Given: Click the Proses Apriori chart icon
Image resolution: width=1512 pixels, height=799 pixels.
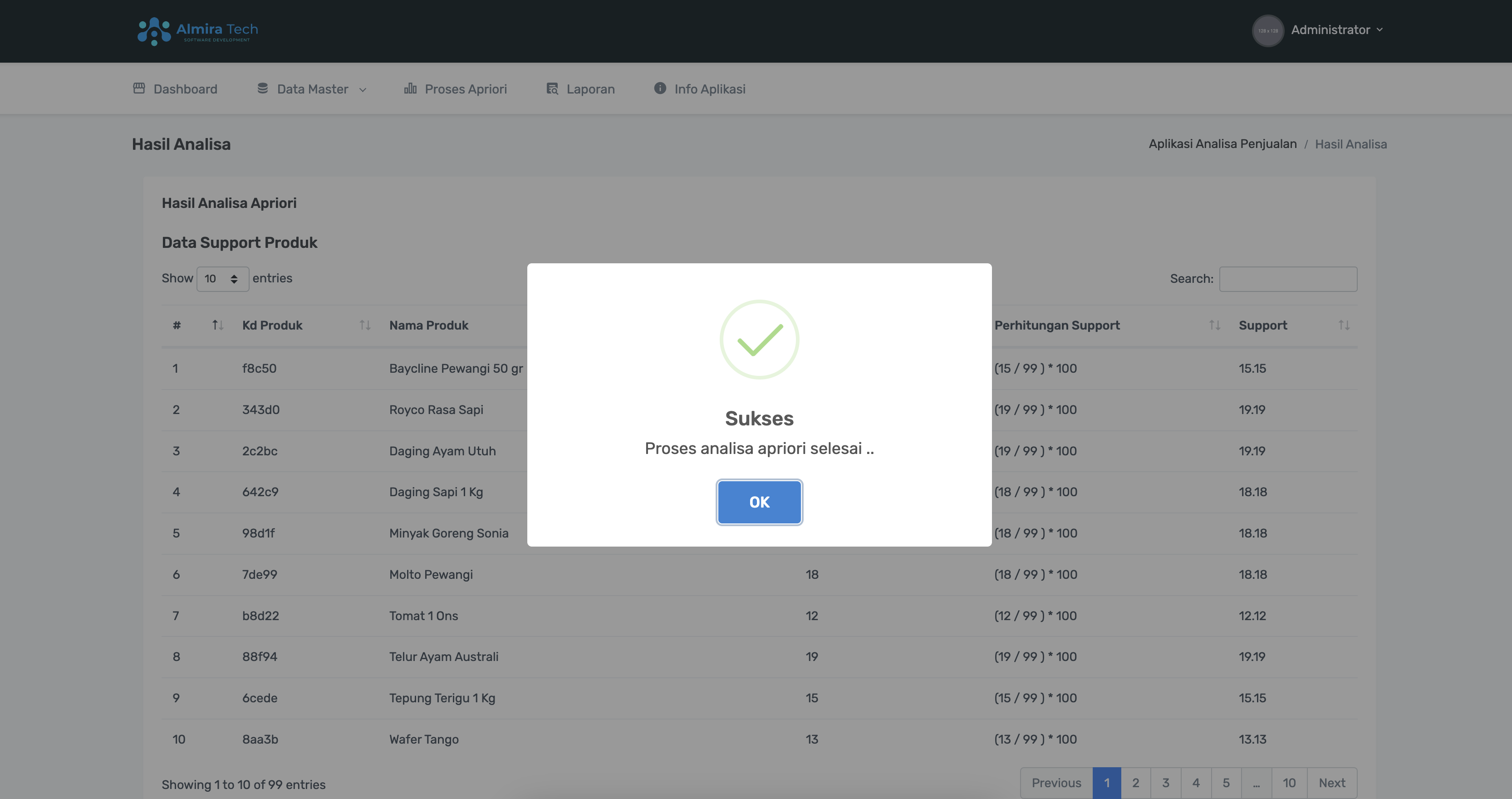Looking at the screenshot, I should pyautogui.click(x=410, y=88).
